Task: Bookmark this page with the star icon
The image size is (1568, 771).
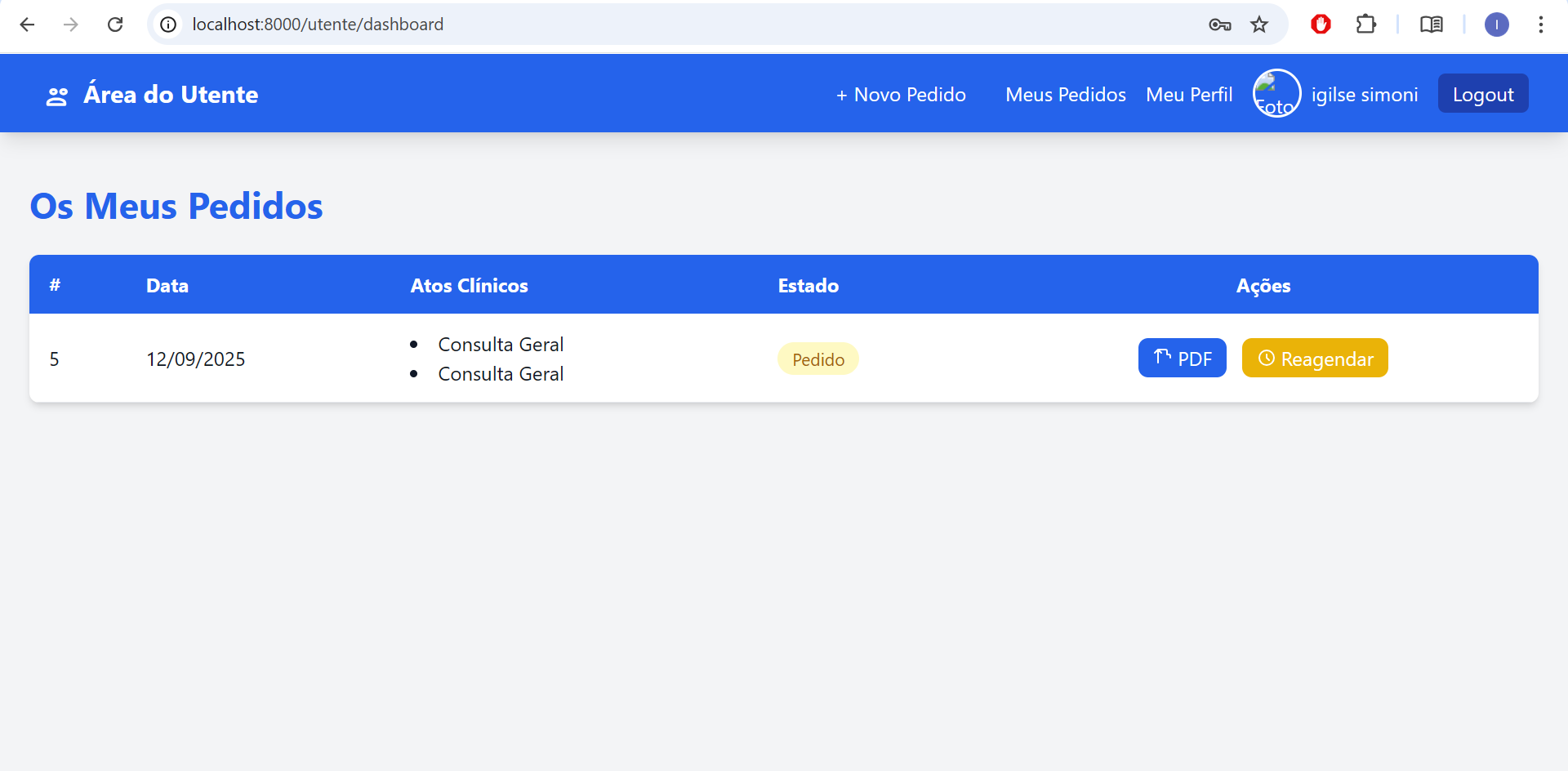Action: (x=1259, y=25)
